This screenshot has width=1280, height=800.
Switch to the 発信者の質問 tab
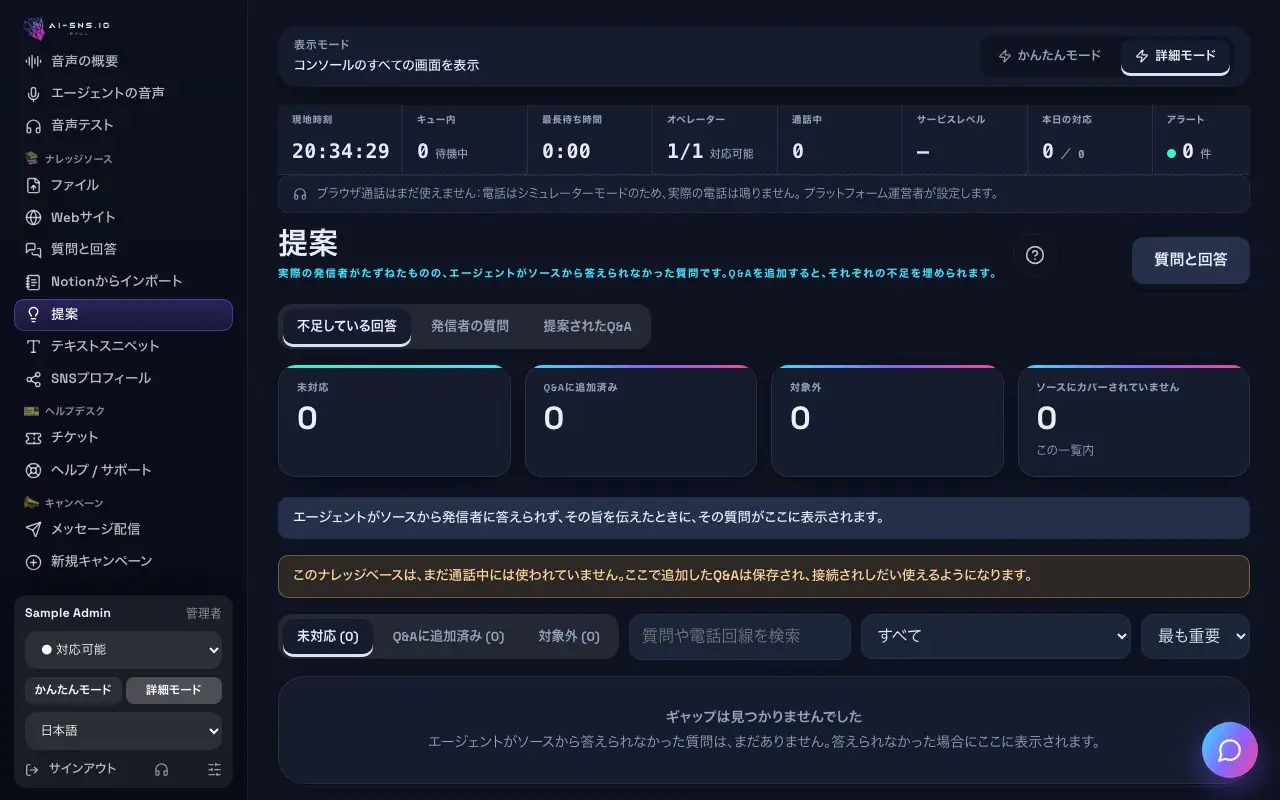tap(470, 326)
